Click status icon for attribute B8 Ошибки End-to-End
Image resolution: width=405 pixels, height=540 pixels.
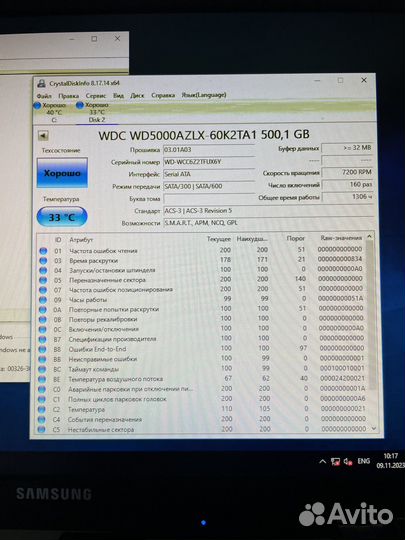(x=42, y=350)
